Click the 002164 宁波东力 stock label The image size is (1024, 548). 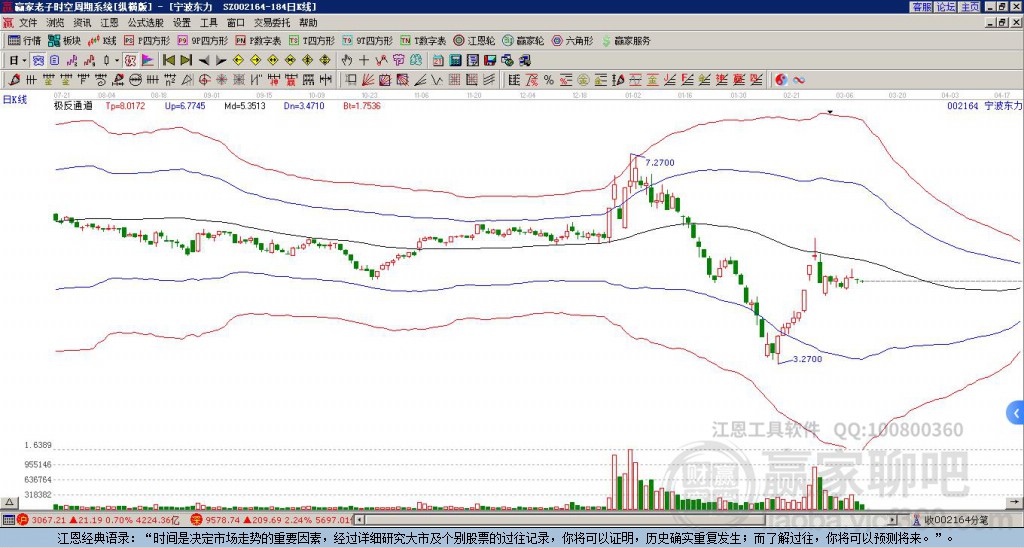point(984,105)
